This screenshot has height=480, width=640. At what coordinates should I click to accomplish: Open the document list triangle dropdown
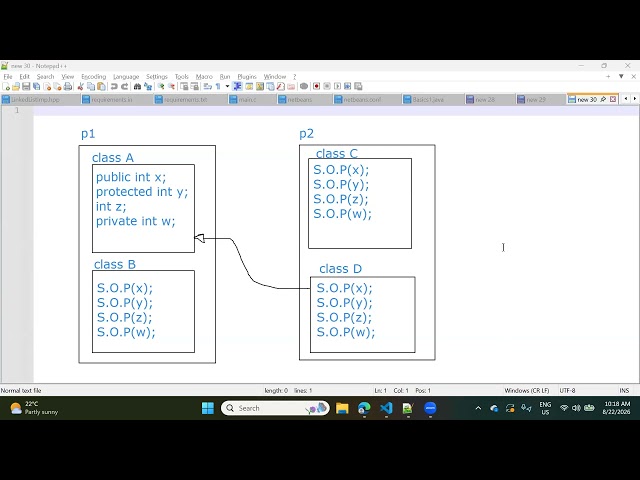coord(621,76)
